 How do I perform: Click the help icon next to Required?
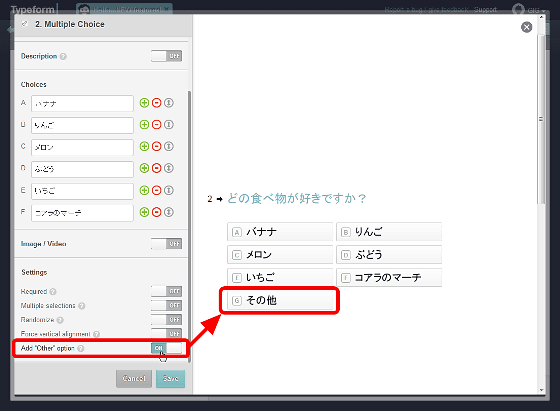pyautogui.click(x=53, y=292)
